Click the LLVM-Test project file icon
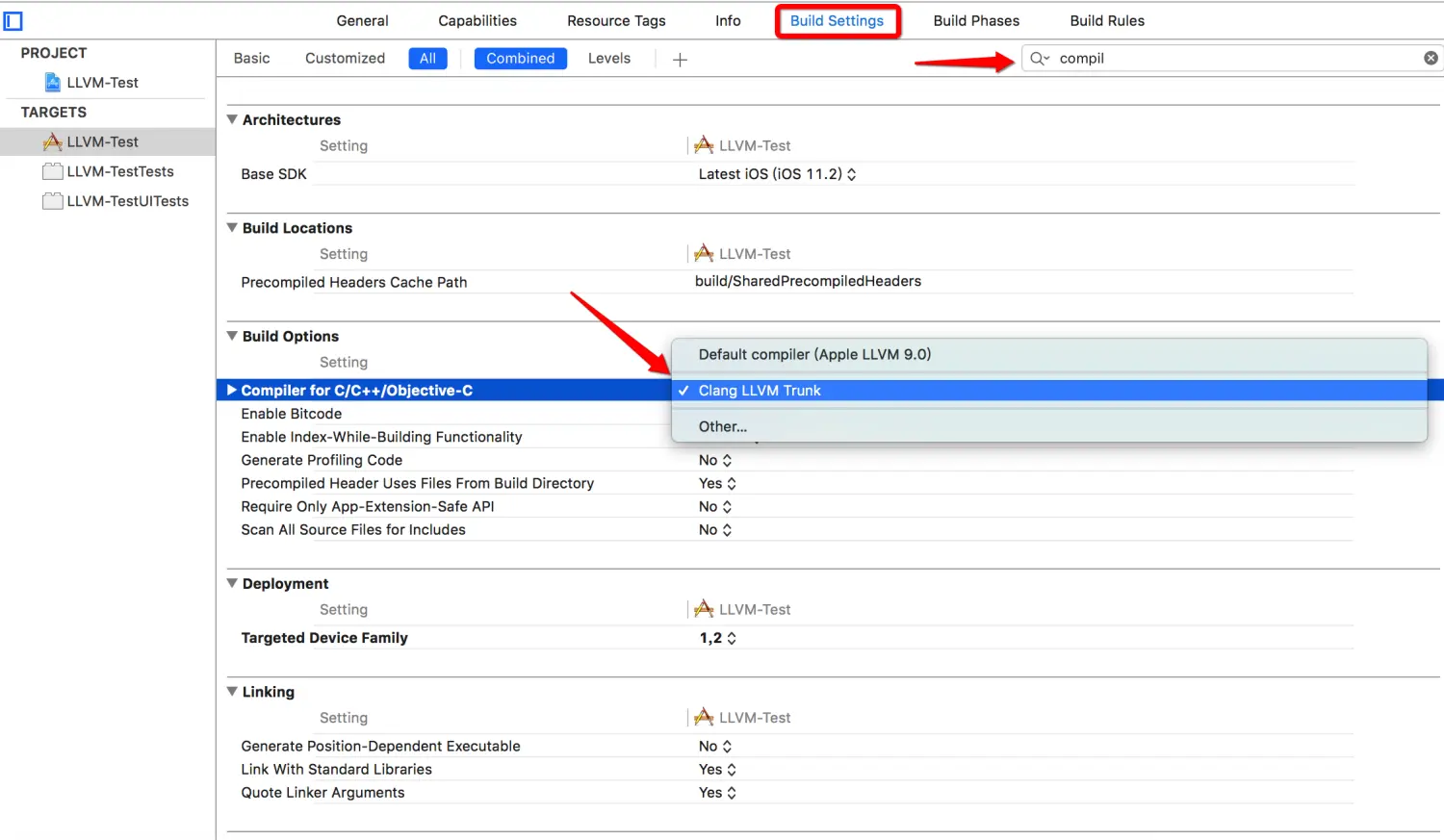Screen dimensions: 1444x840 click(x=53, y=83)
